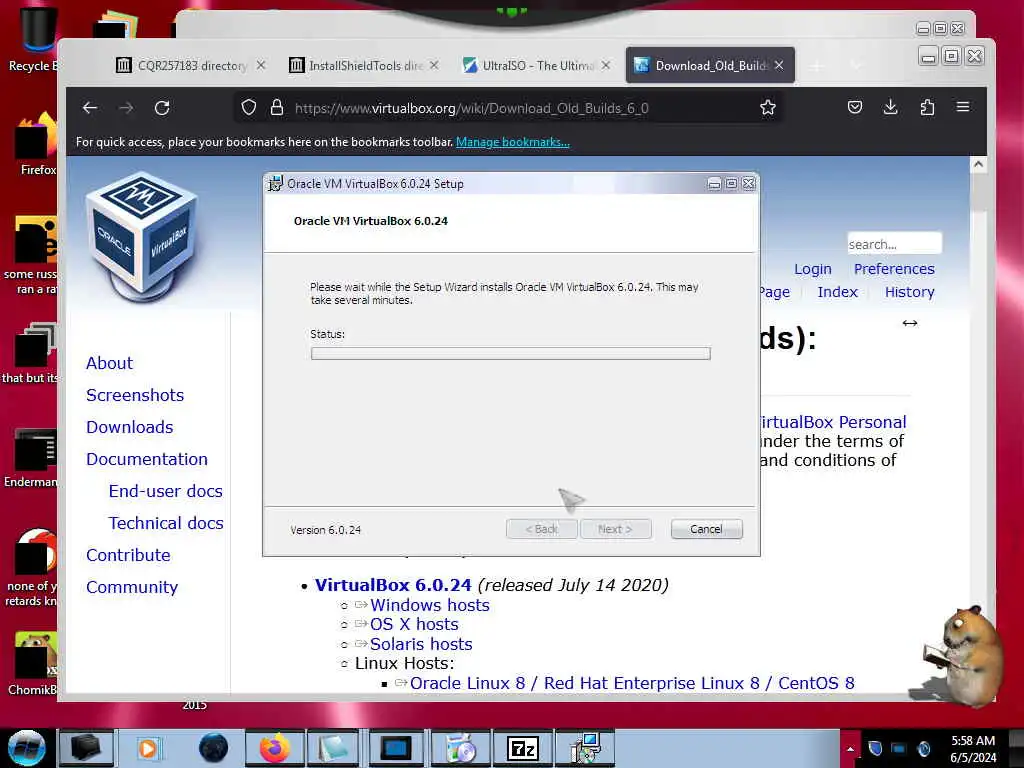The image size is (1024, 768).
Task: Open the 7-Zip taskbar button
Action: coord(522,748)
